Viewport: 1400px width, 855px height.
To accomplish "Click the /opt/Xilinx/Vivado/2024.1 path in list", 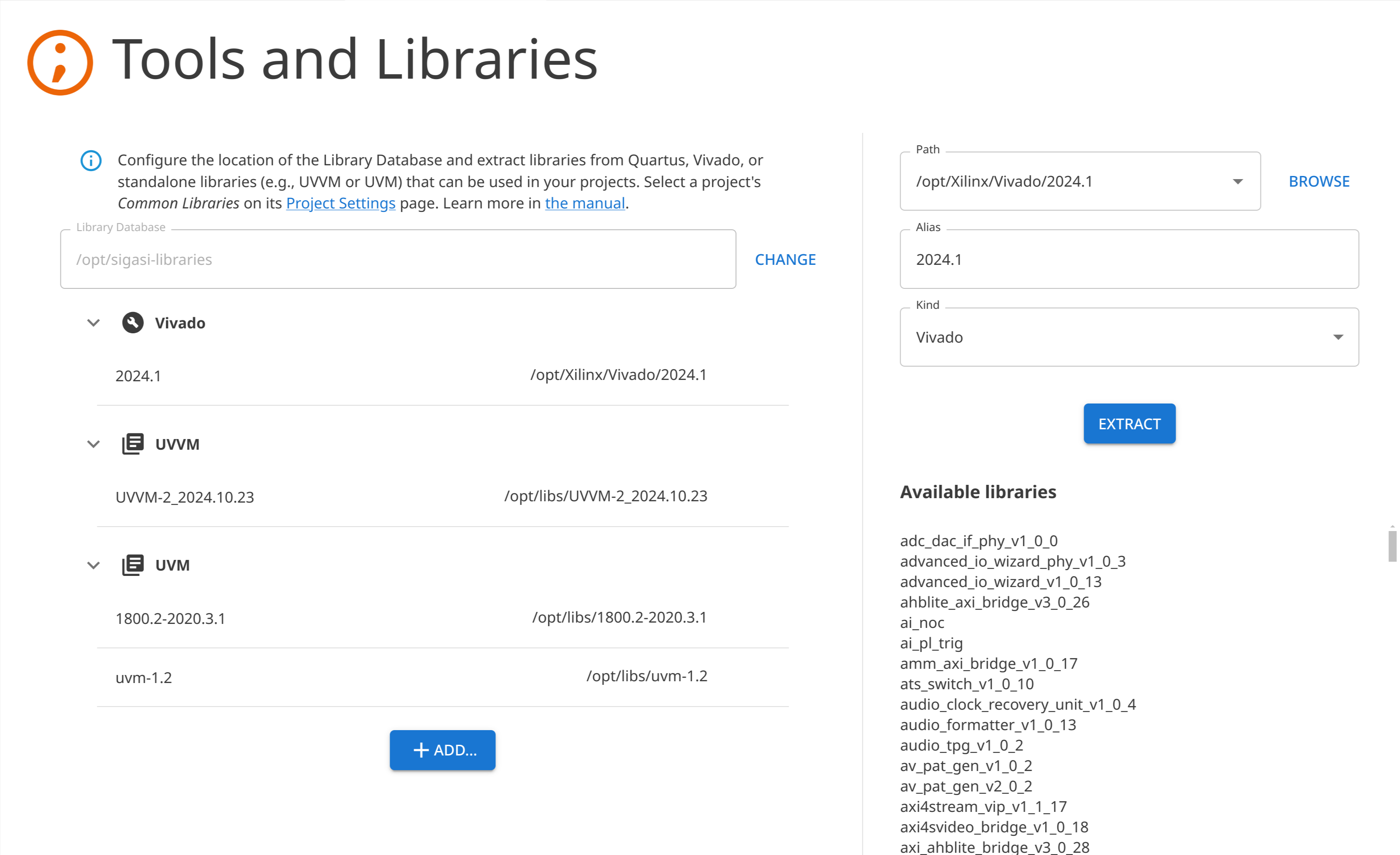I will 619,374.
